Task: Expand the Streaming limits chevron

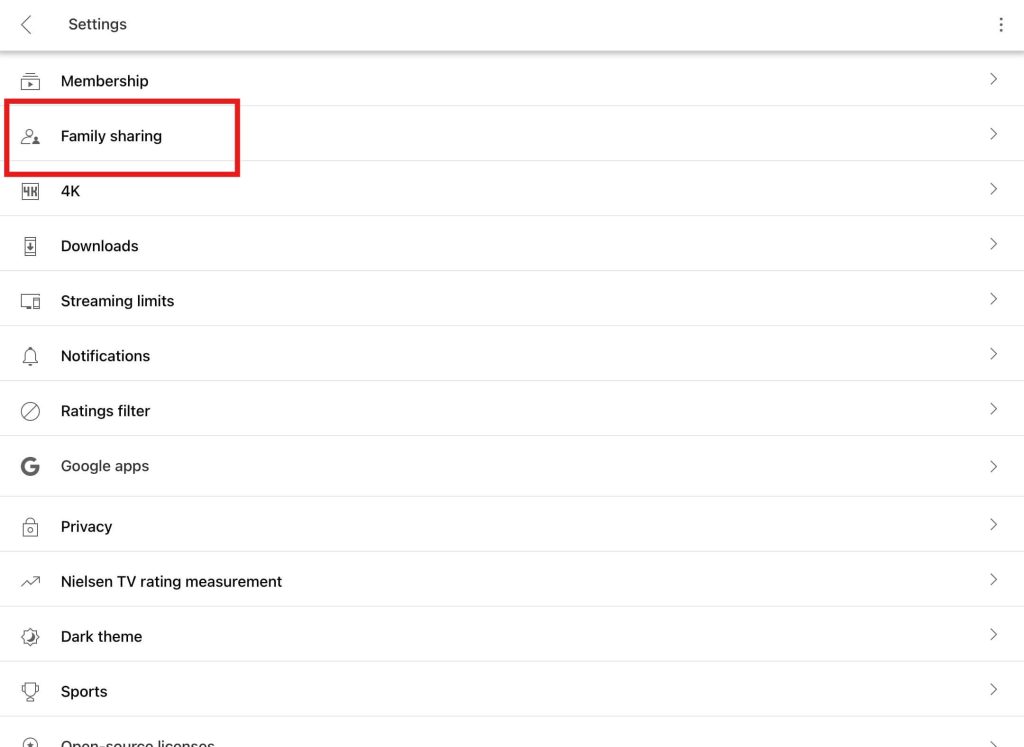Action: pyautogui.click(x=993, y=299)
